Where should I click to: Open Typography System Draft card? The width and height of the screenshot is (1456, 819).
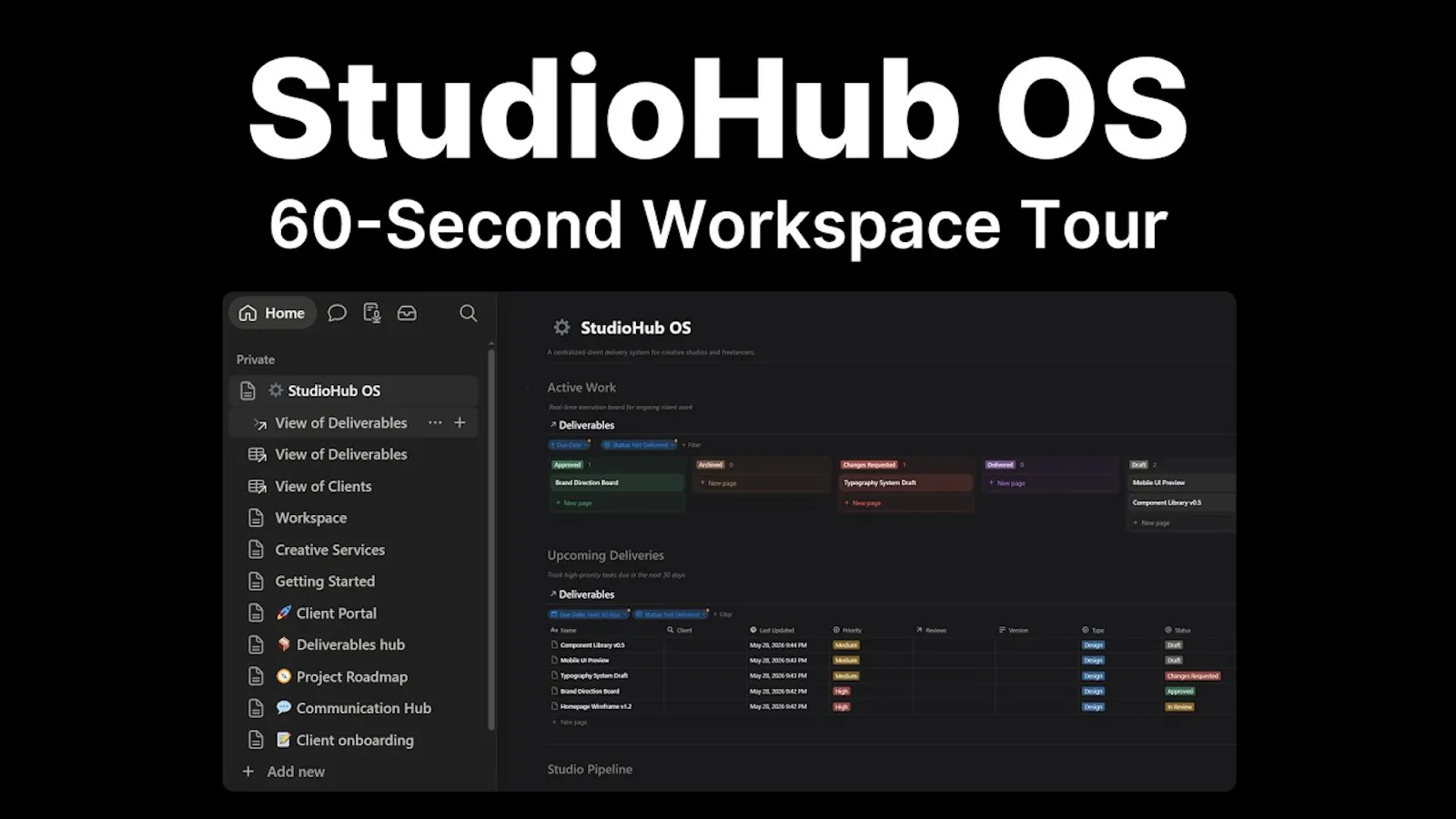point(906,482)
